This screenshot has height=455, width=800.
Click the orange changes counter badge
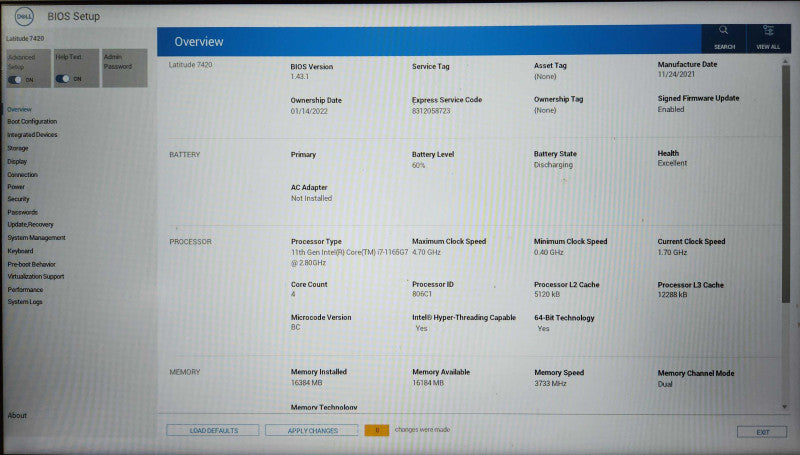[x=377, y=430]
